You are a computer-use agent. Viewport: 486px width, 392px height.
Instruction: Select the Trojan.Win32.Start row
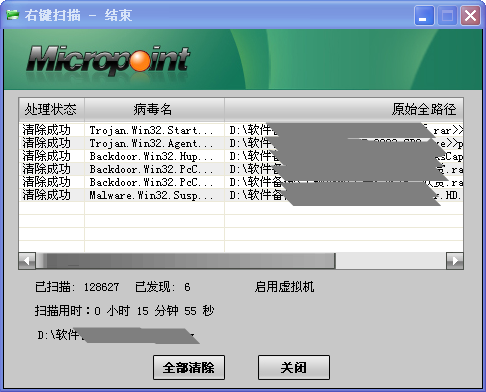click(x=241, y=130)
